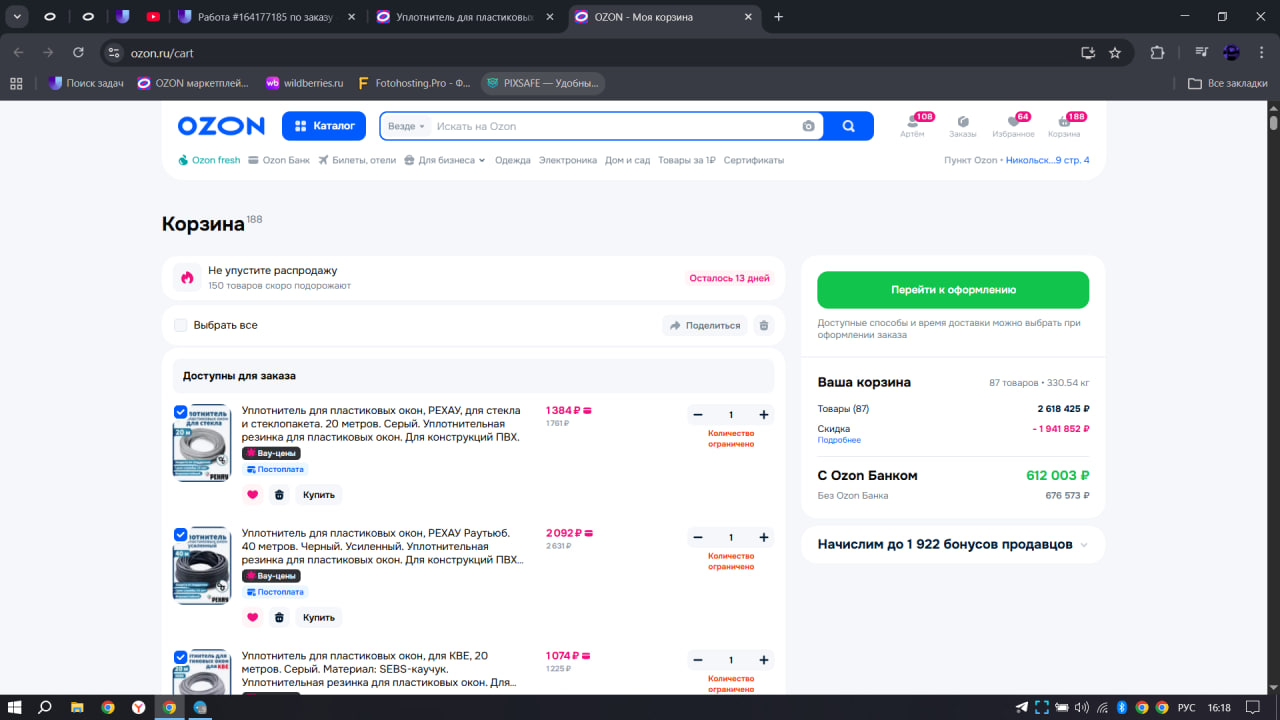Change pickup point Никольск...9 стр. 4
This screenshot has width=1280, height=720.
click(x=1047, y=160)
